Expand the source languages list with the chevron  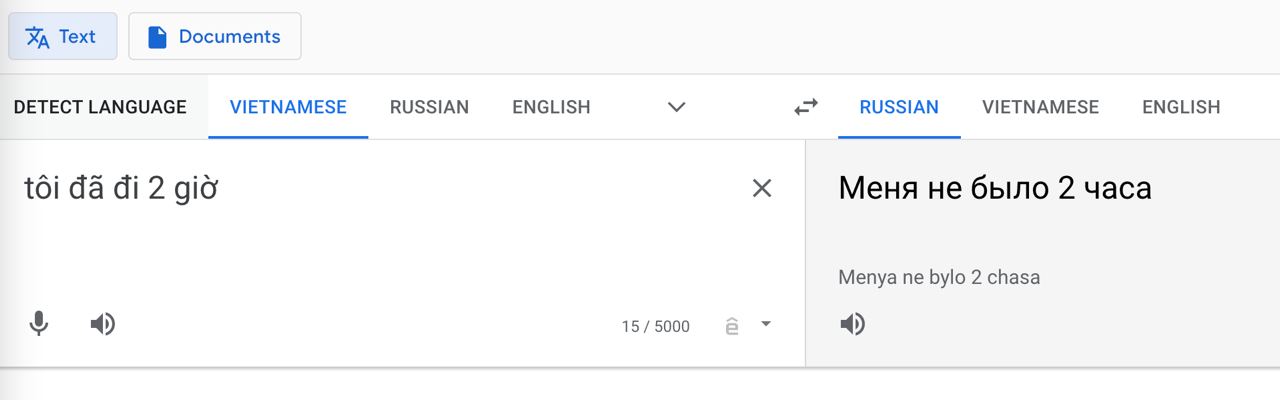[x=677, y=107]
